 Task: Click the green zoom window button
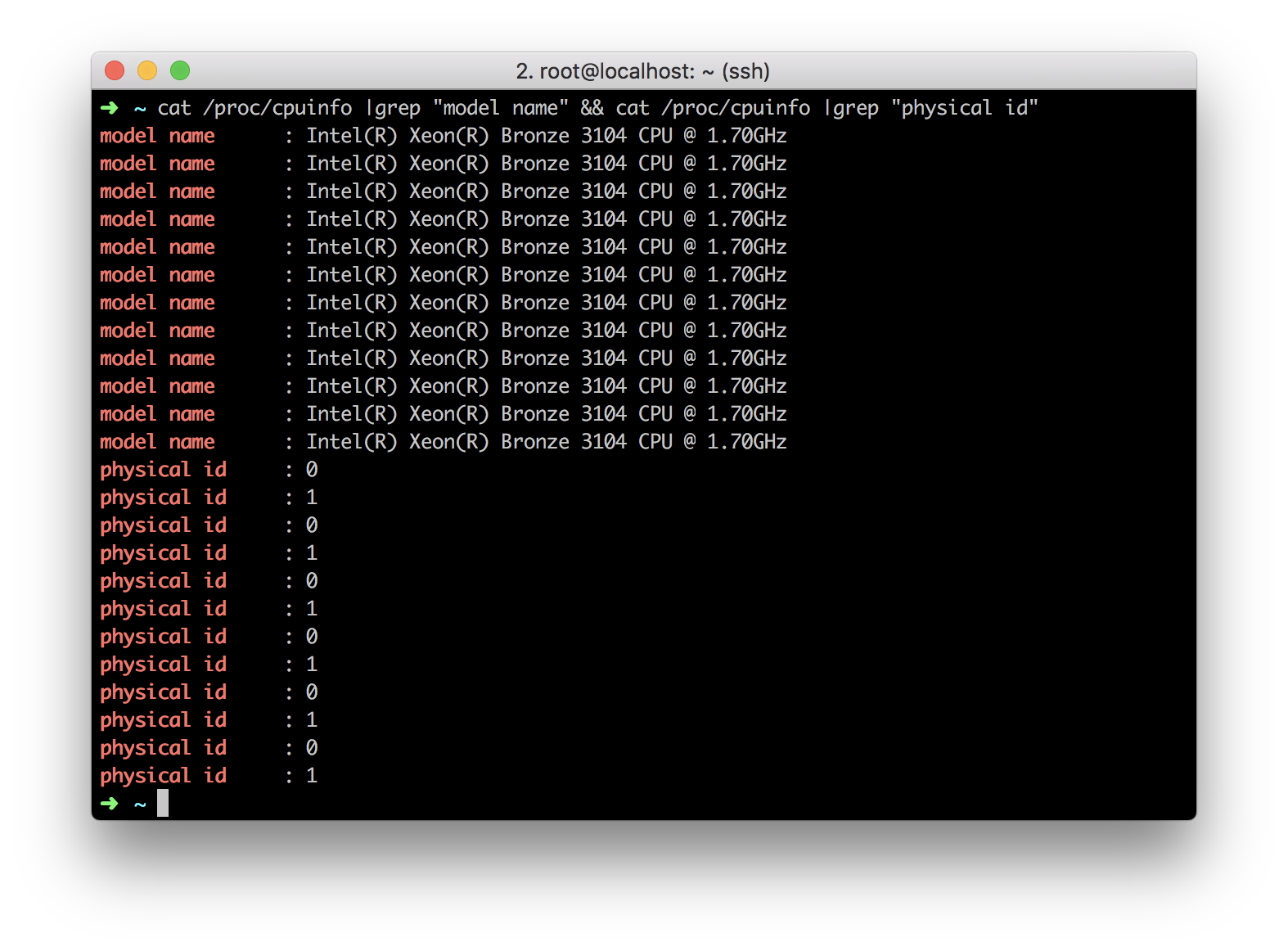[x=180, y=71]
